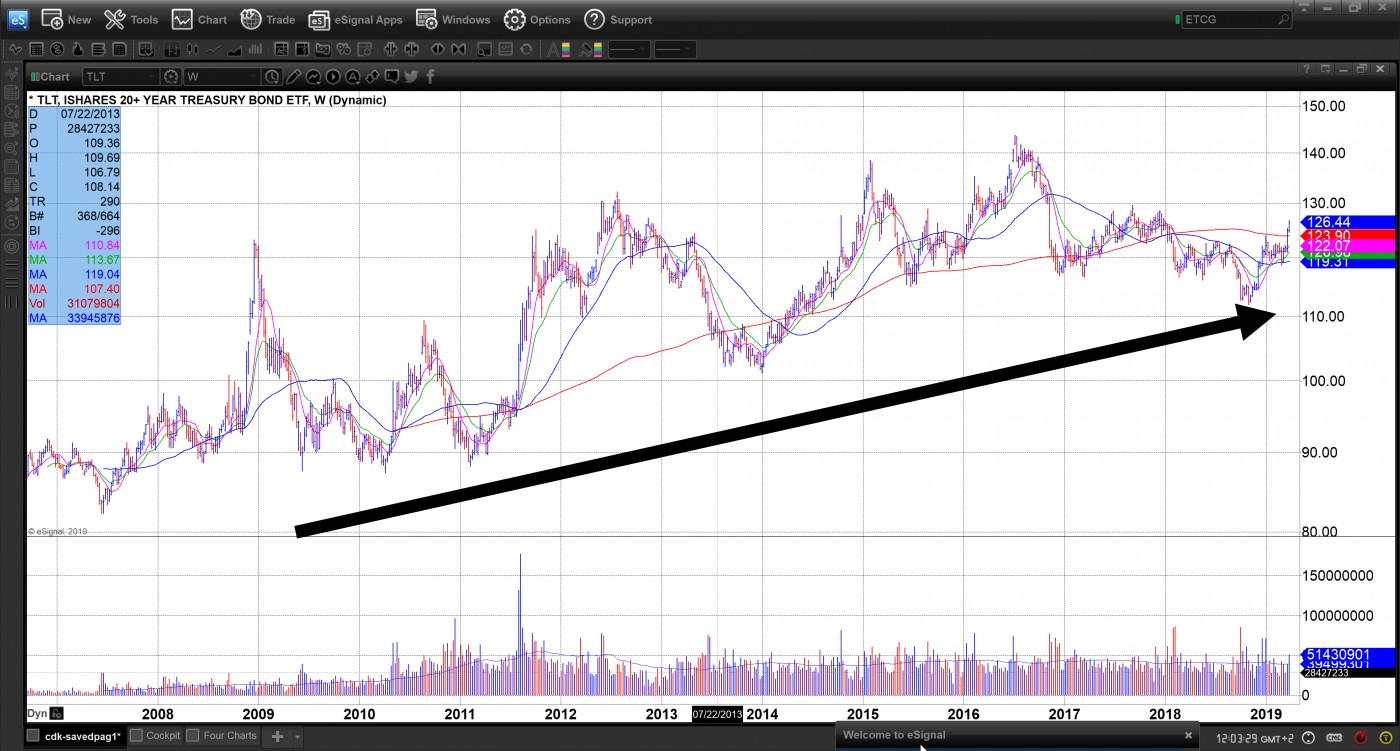Click the bowtie-shaped toolbar icon
The height and width of the screenshot is (751, 1400).
458,49
